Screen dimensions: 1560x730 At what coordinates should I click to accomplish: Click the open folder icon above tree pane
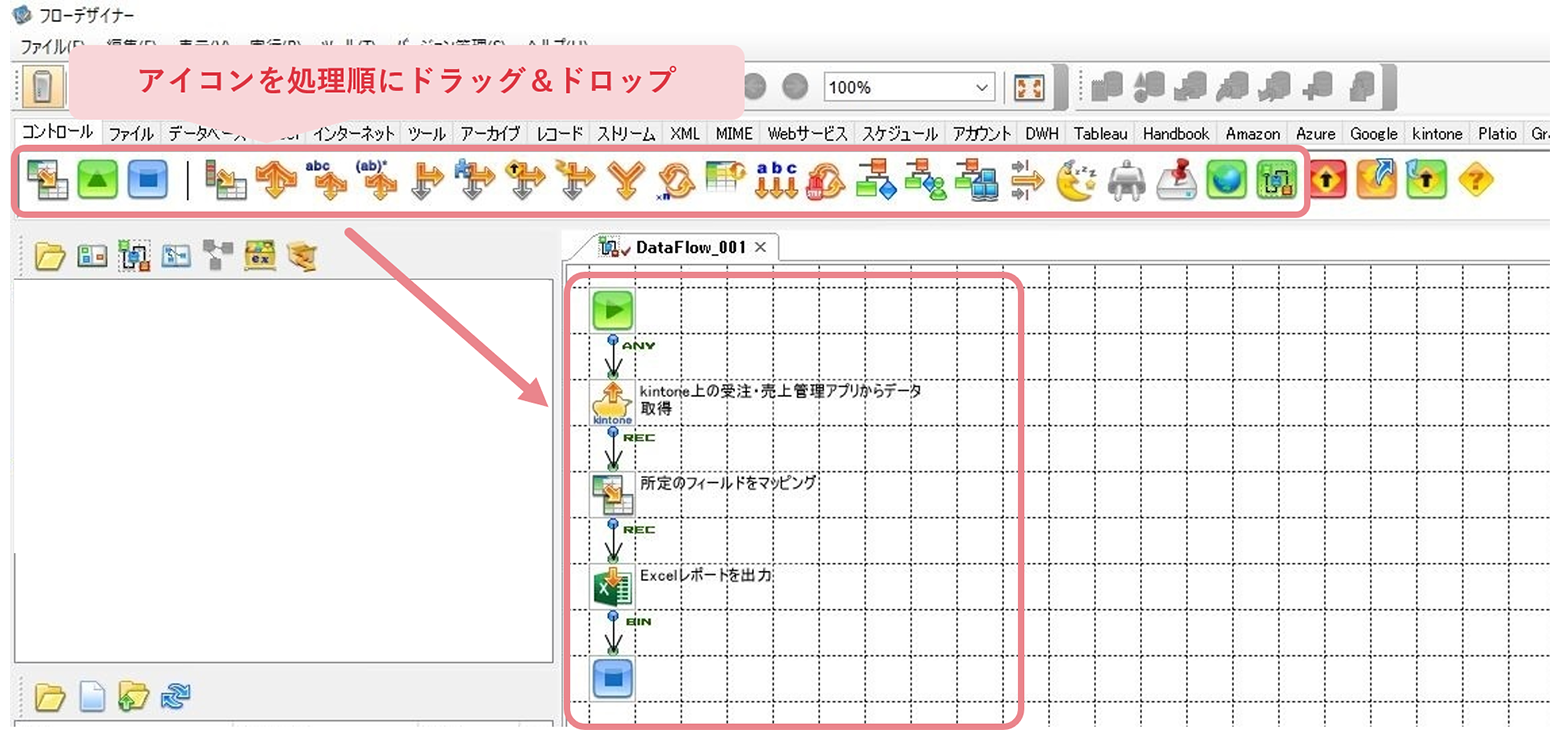point(49,256)
